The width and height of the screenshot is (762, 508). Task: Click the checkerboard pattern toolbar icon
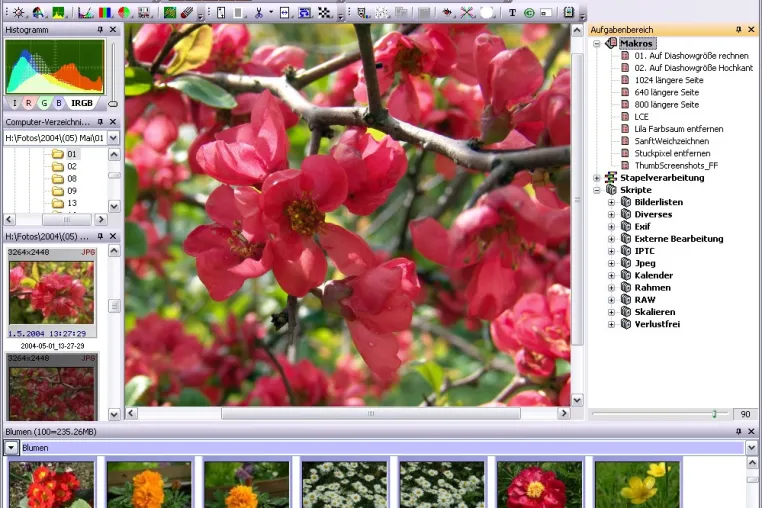click(x=324, y=13)
